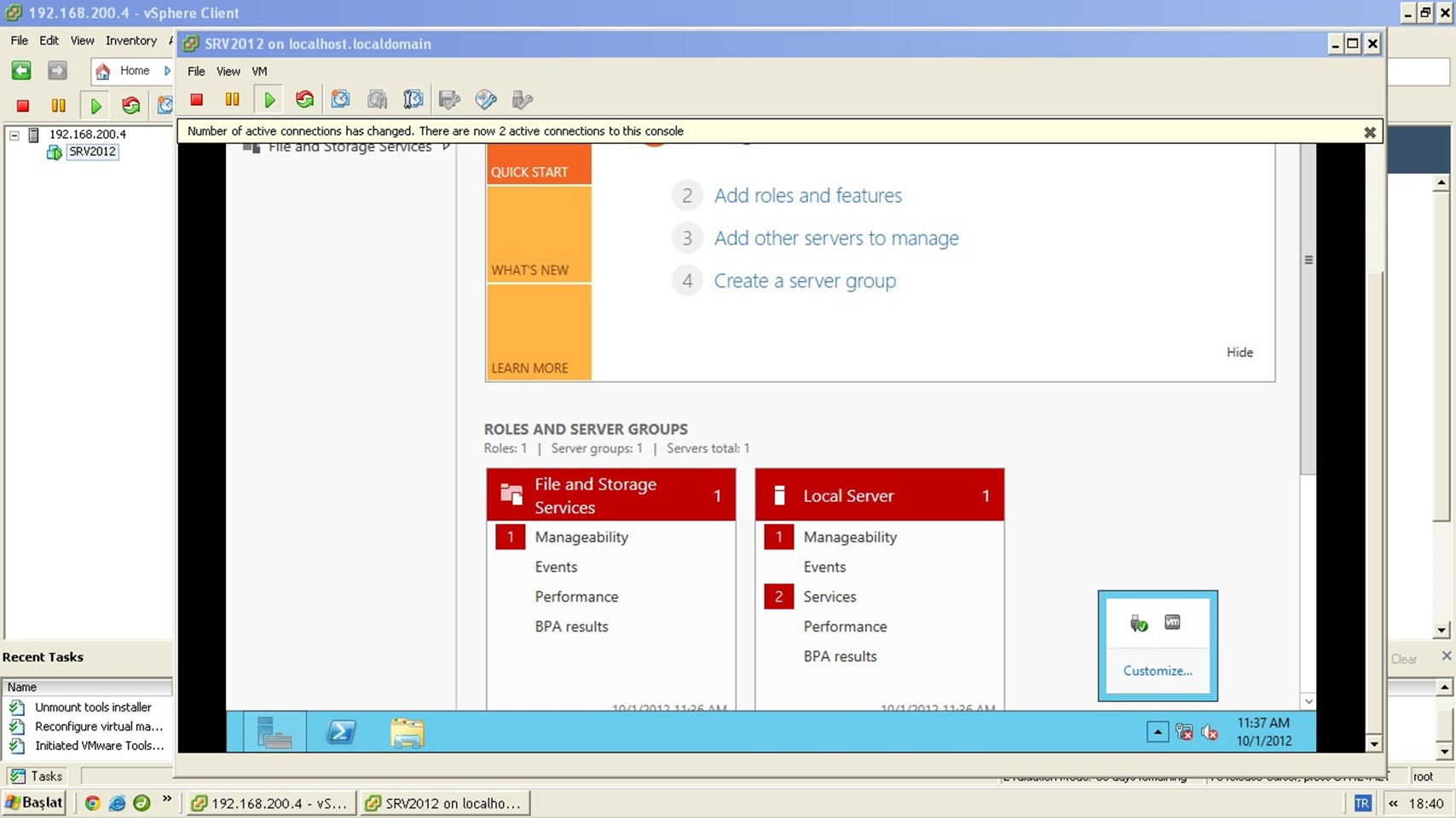Screen dimensions: 1456x818
Task: Connect CD/DVD device icon in console toolbar
Action: click(x=486, y=100)
